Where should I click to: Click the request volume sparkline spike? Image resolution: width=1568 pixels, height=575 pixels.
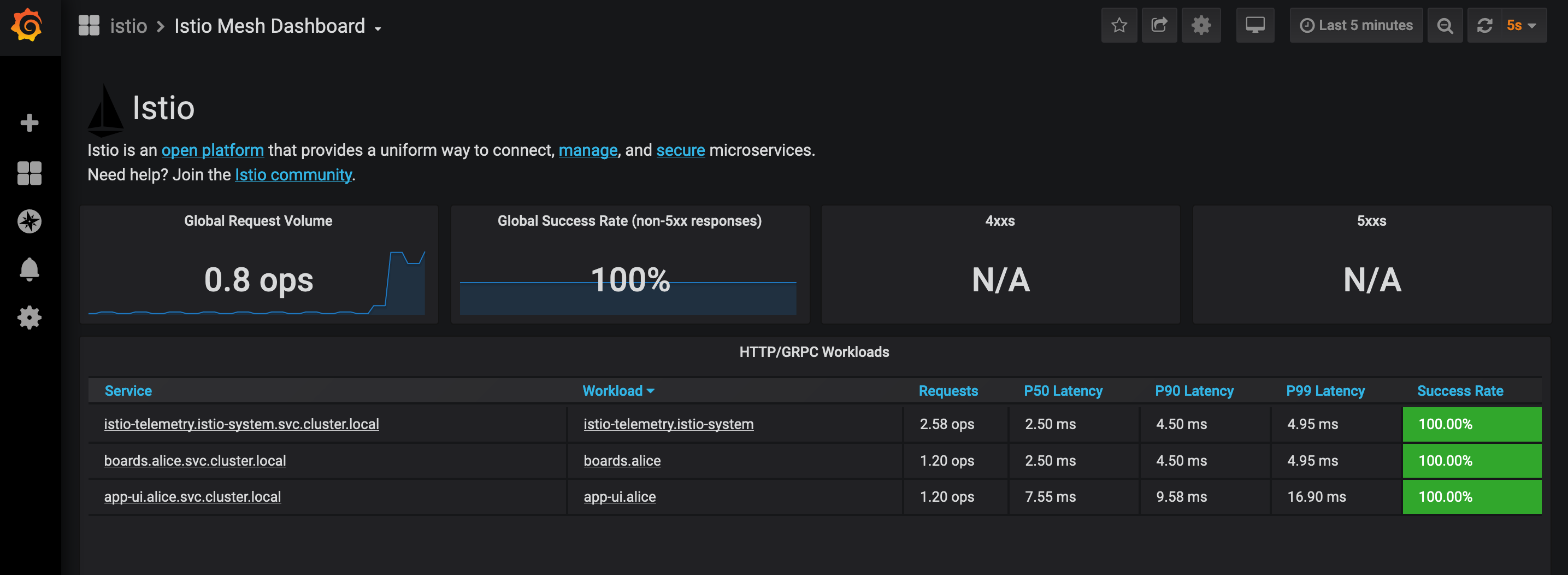pyautogui.click(x=405, y=283)
